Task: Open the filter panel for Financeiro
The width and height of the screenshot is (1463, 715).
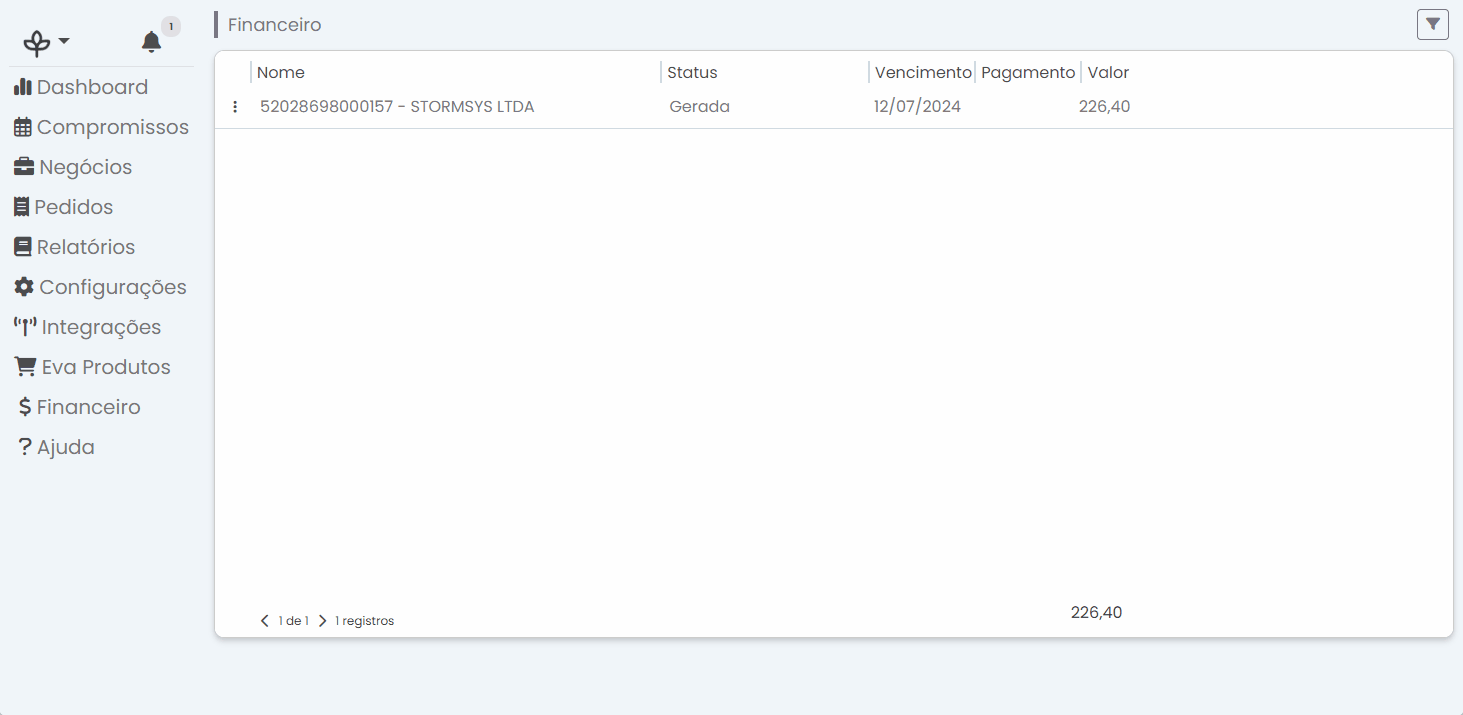Action: 1432,24
